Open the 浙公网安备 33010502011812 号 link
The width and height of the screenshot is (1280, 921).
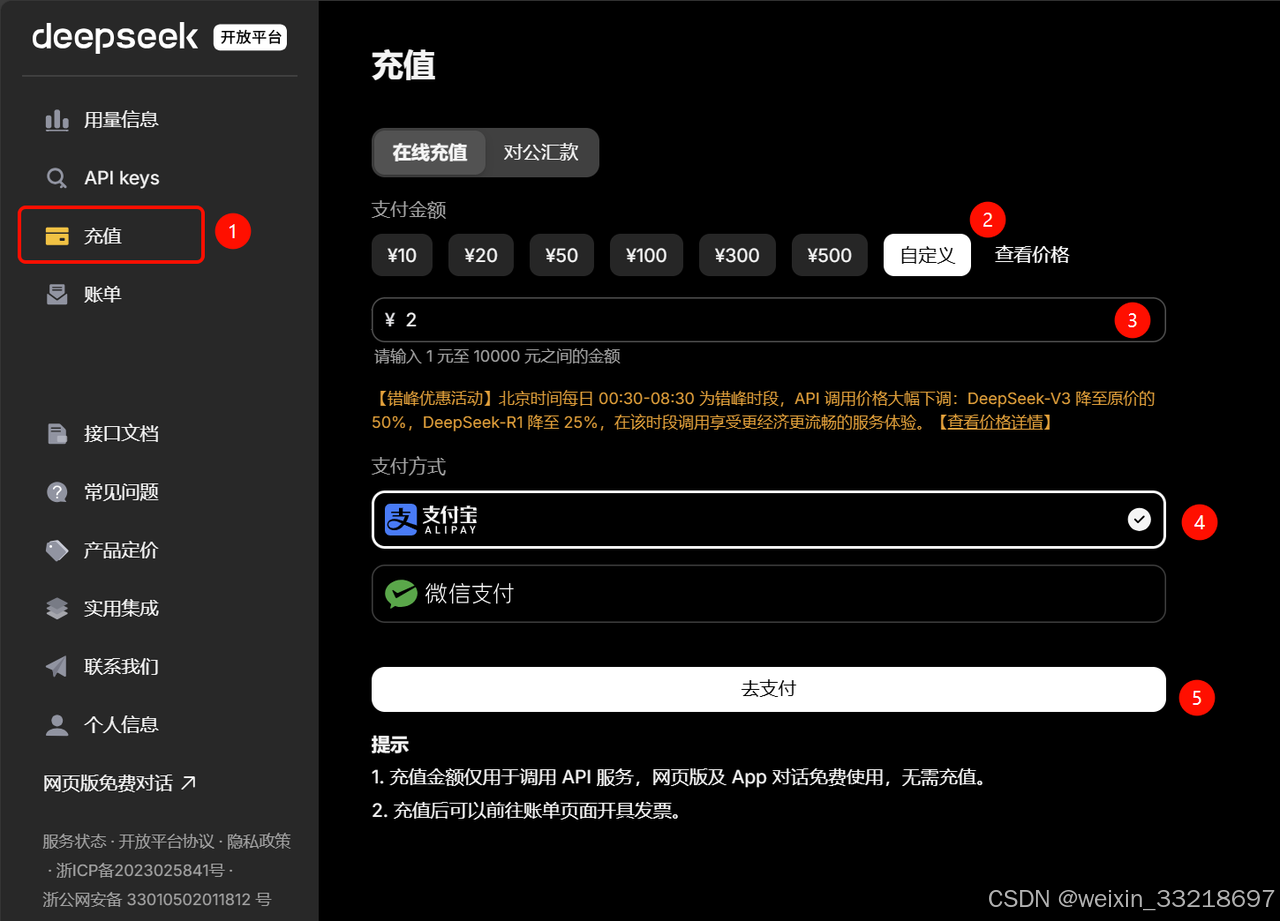point(157,899)
